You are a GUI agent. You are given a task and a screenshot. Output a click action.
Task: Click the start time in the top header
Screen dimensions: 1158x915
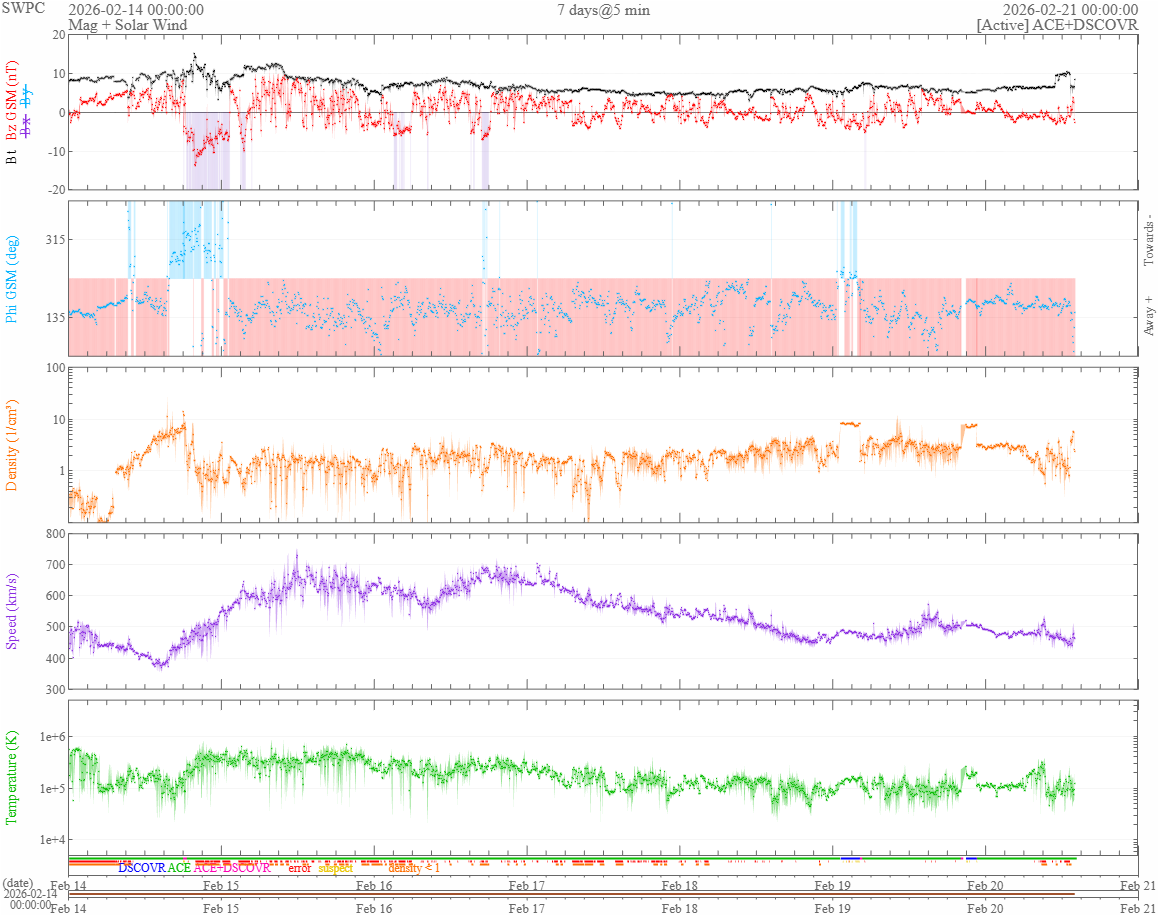click(136, 10)
